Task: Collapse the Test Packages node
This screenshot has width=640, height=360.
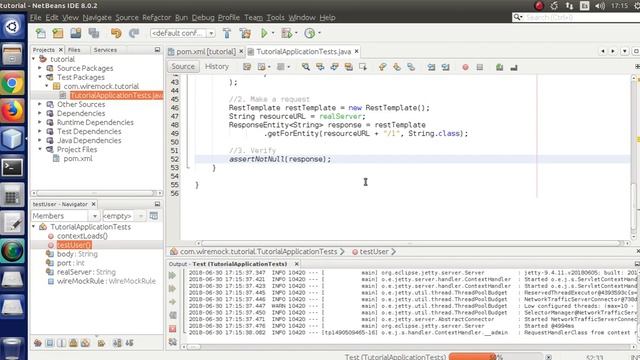Action: (x=40, y=77)
